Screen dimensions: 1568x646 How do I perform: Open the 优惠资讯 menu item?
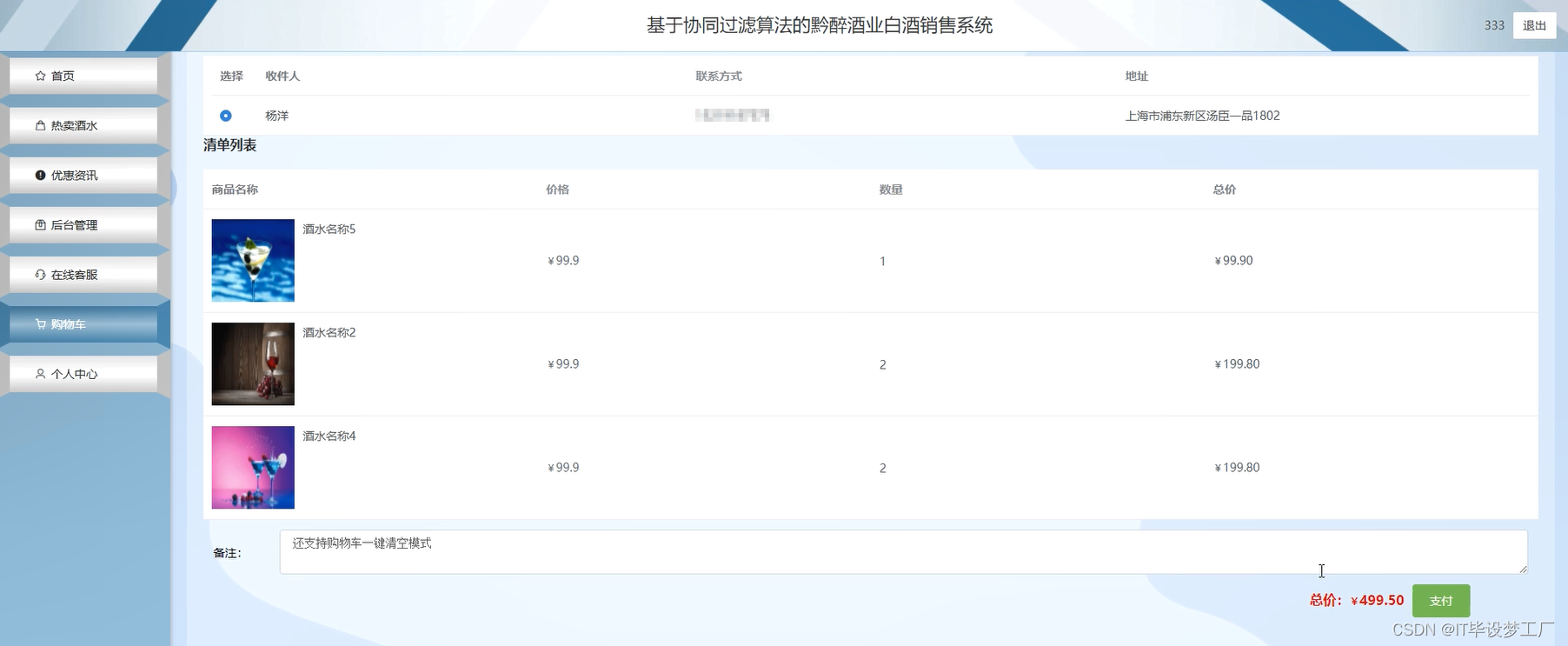click(83, 175)
